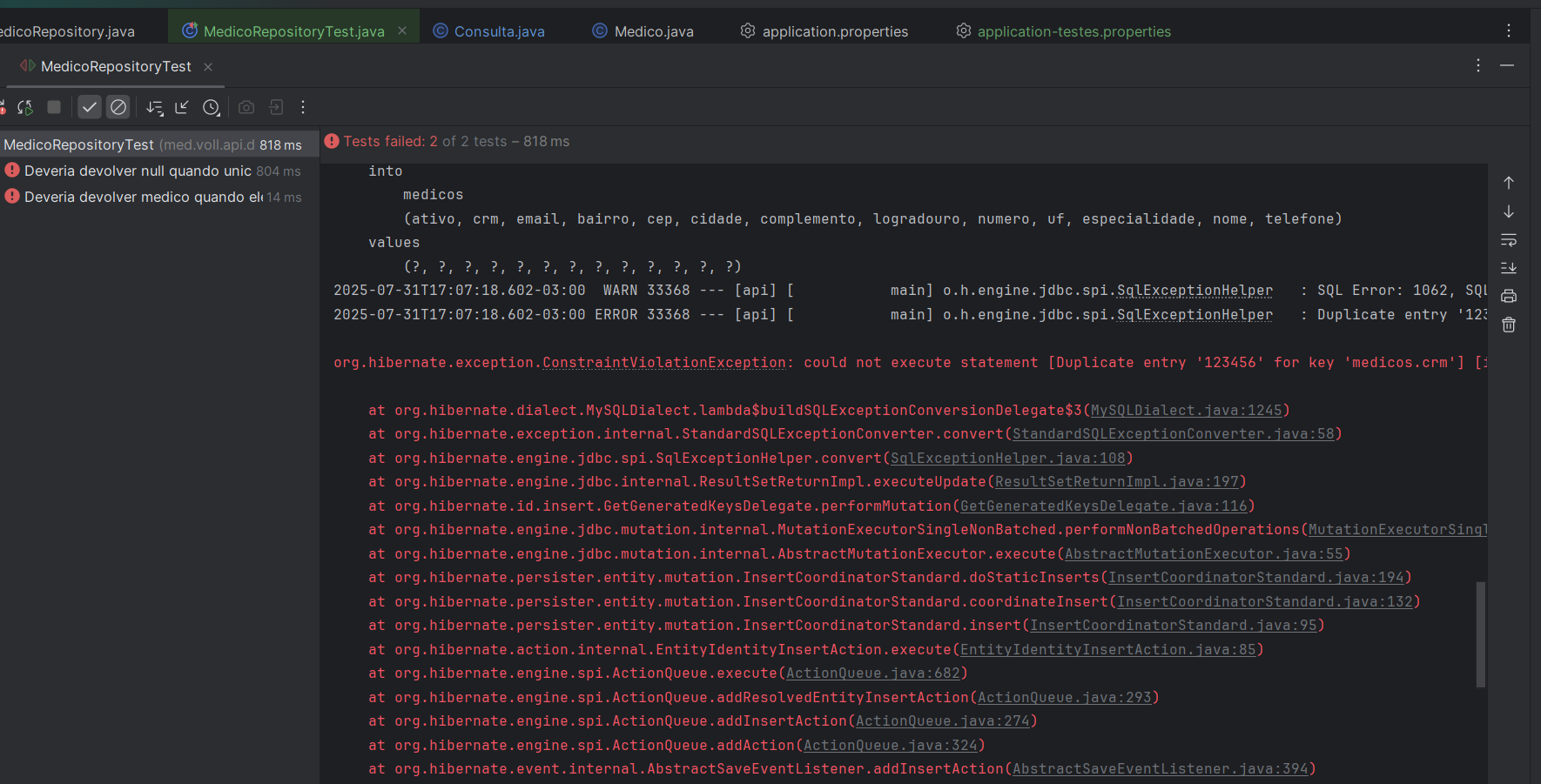Open ActionQueue.java:274 link
1541x784 pixels.
pos(943,720)
